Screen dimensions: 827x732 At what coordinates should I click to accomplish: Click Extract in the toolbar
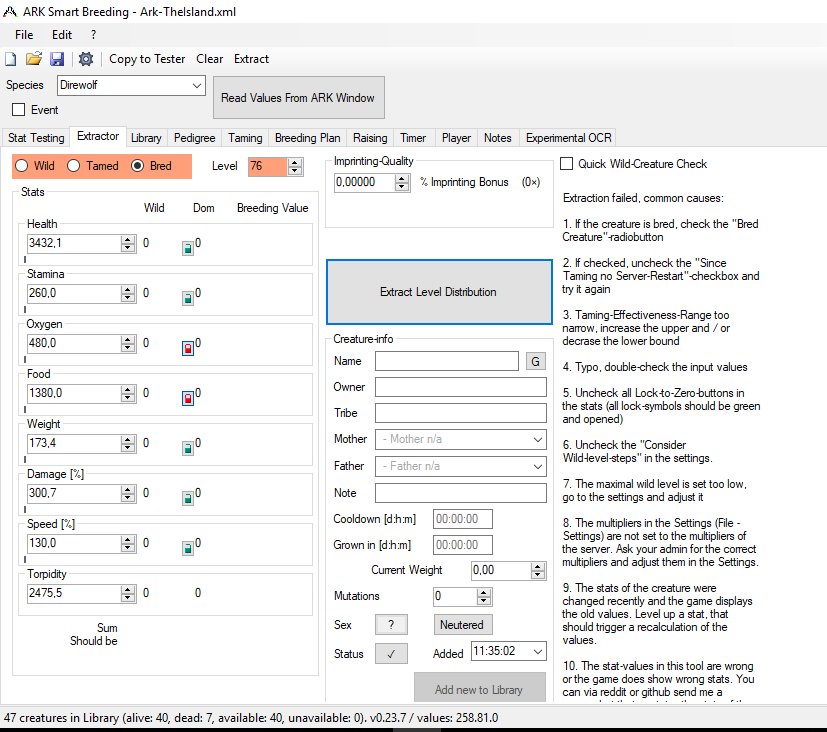click(252, 59)
